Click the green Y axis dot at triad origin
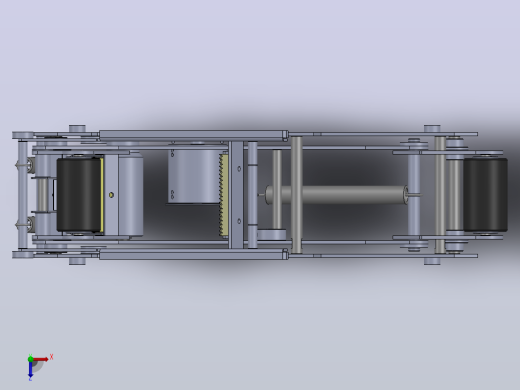The image size is (520, 390). (x=30, y=359)
